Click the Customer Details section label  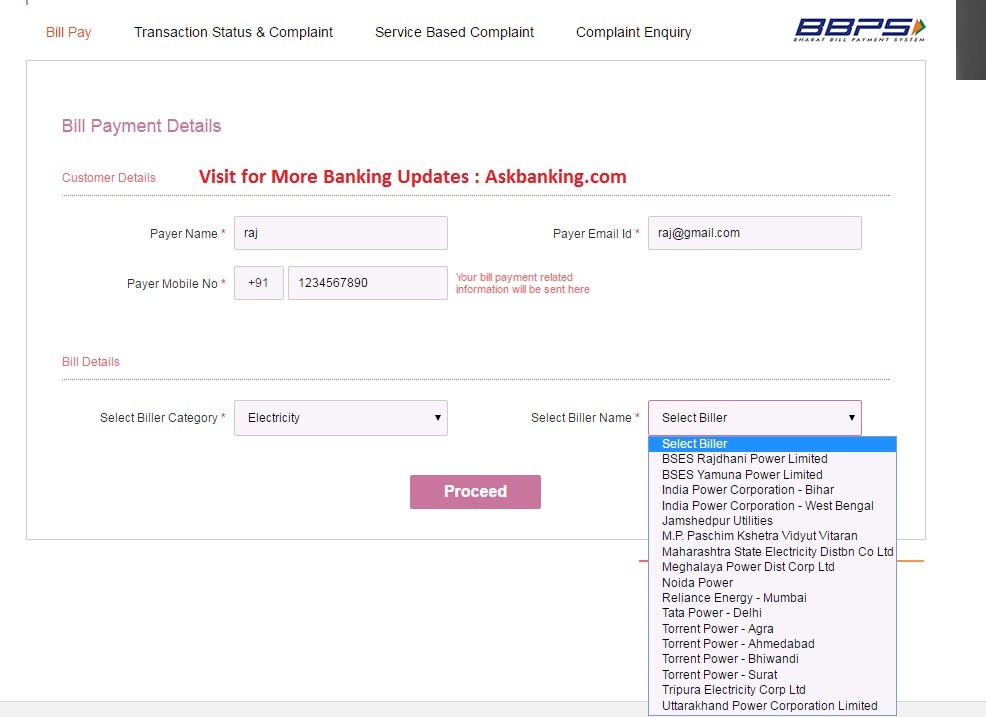click(109, 177)
